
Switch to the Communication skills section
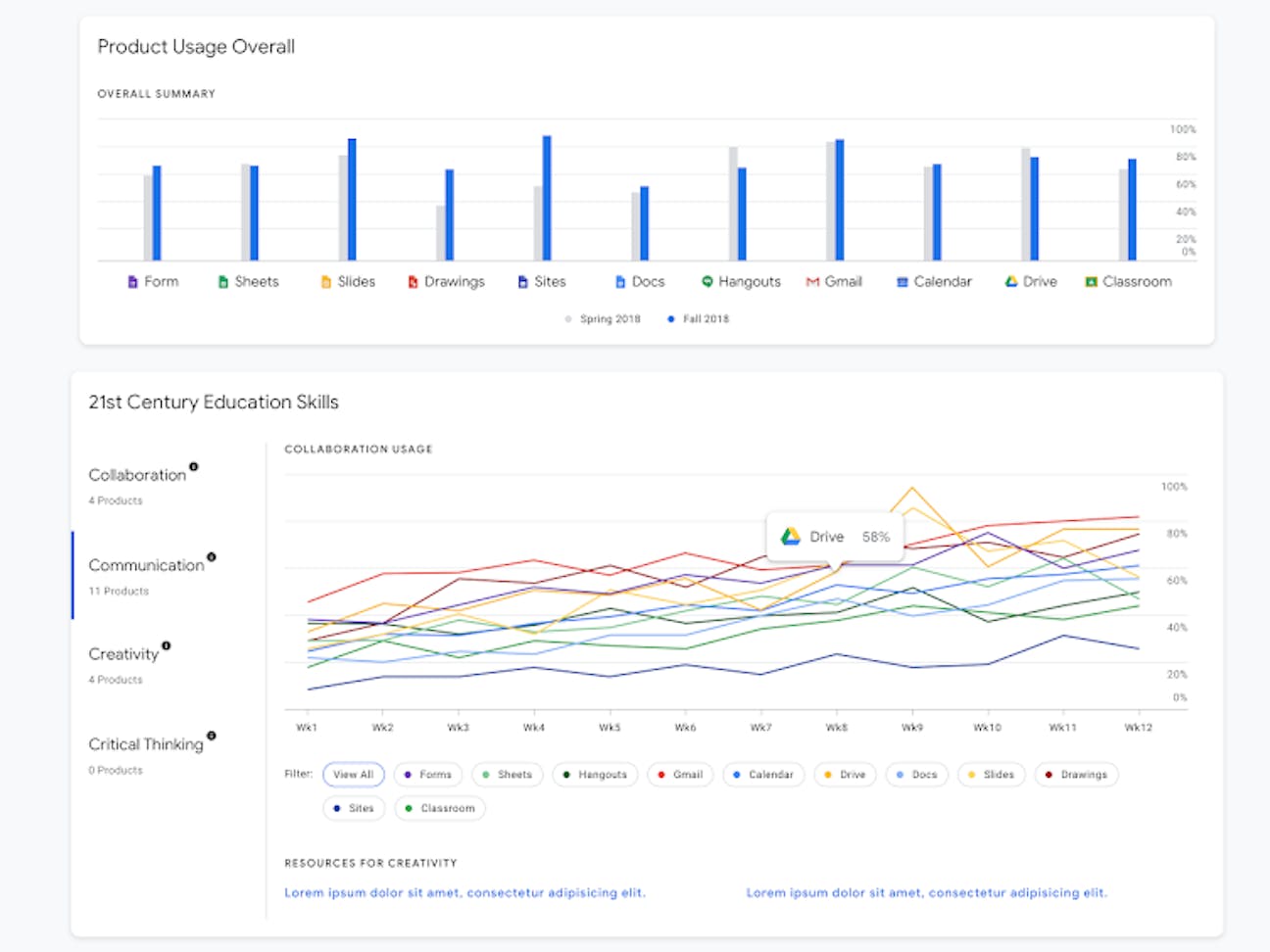[x=147, y=565]
